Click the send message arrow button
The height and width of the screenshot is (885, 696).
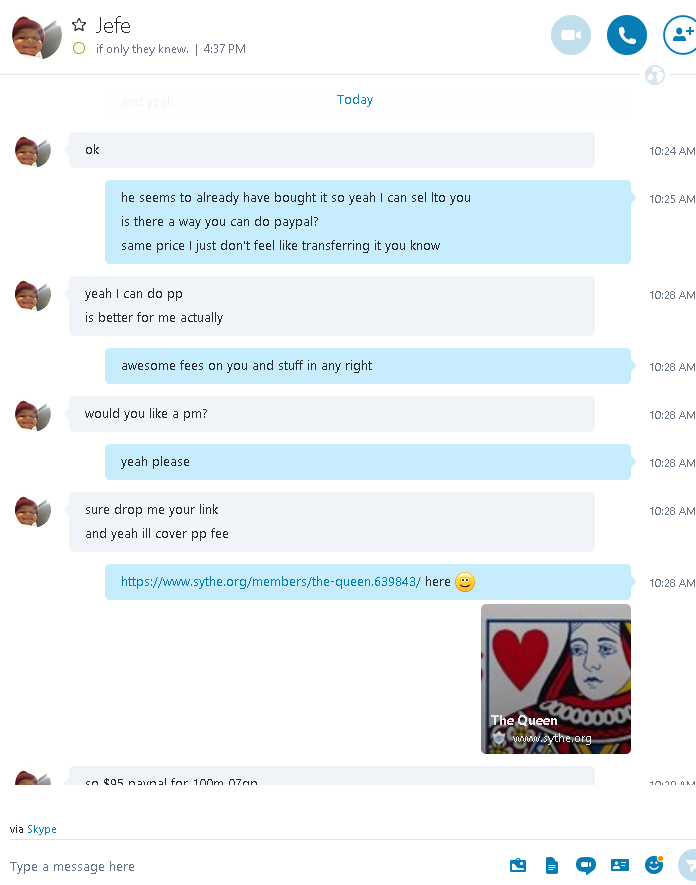point(688,865)
